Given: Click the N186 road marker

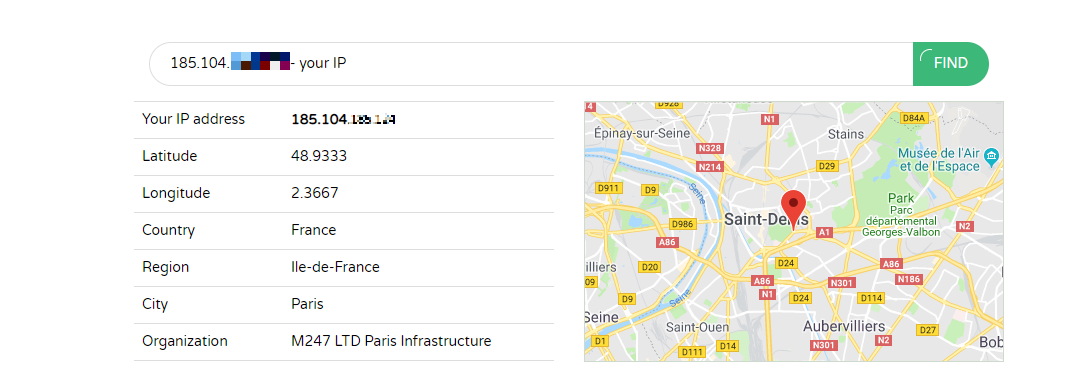Looking at the screenshot, I should click(x=909, y=279).
